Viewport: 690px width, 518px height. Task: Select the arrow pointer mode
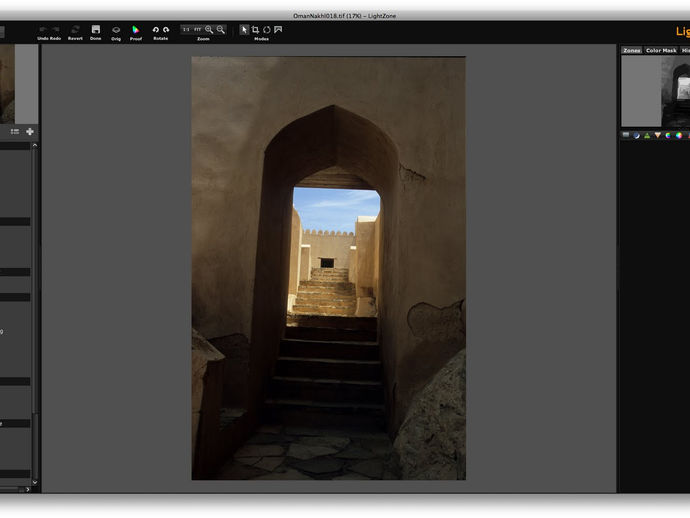244,29
